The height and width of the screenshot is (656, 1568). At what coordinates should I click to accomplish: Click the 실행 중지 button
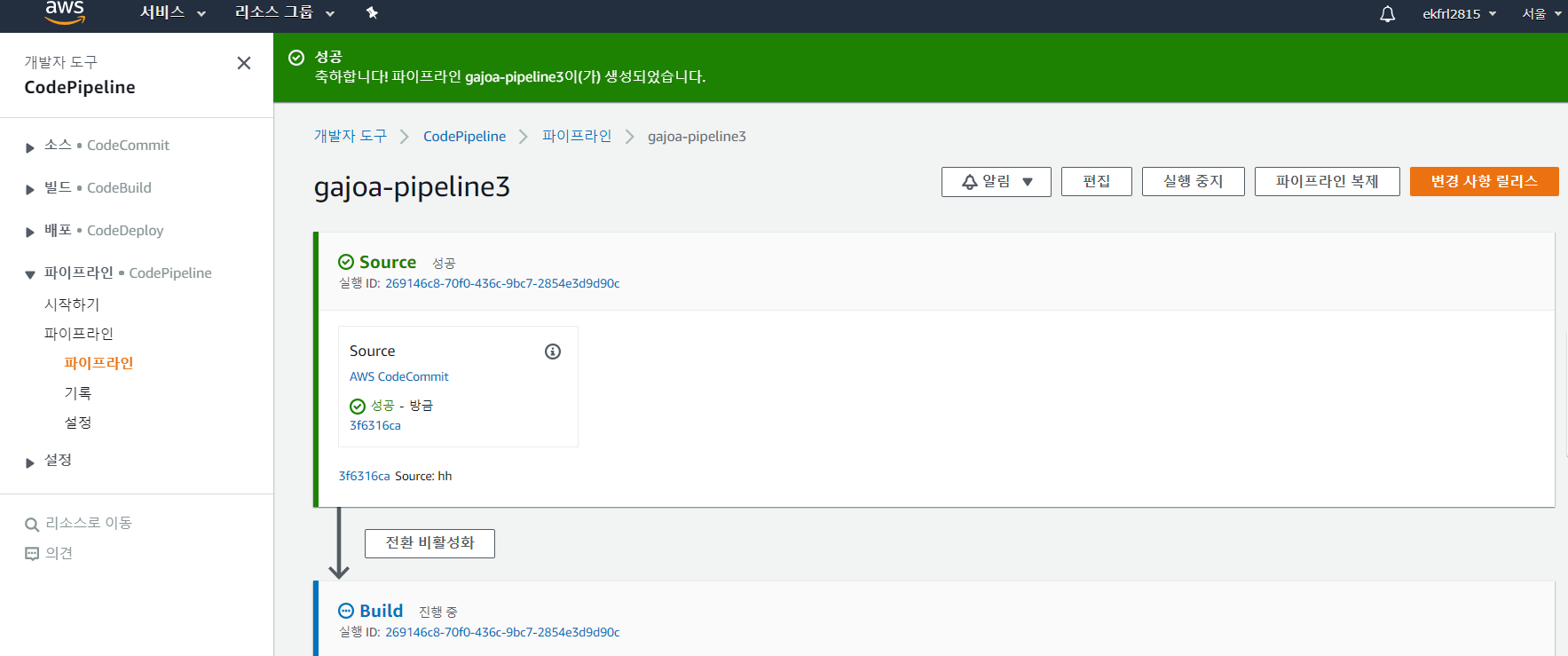pos(1194,181)
